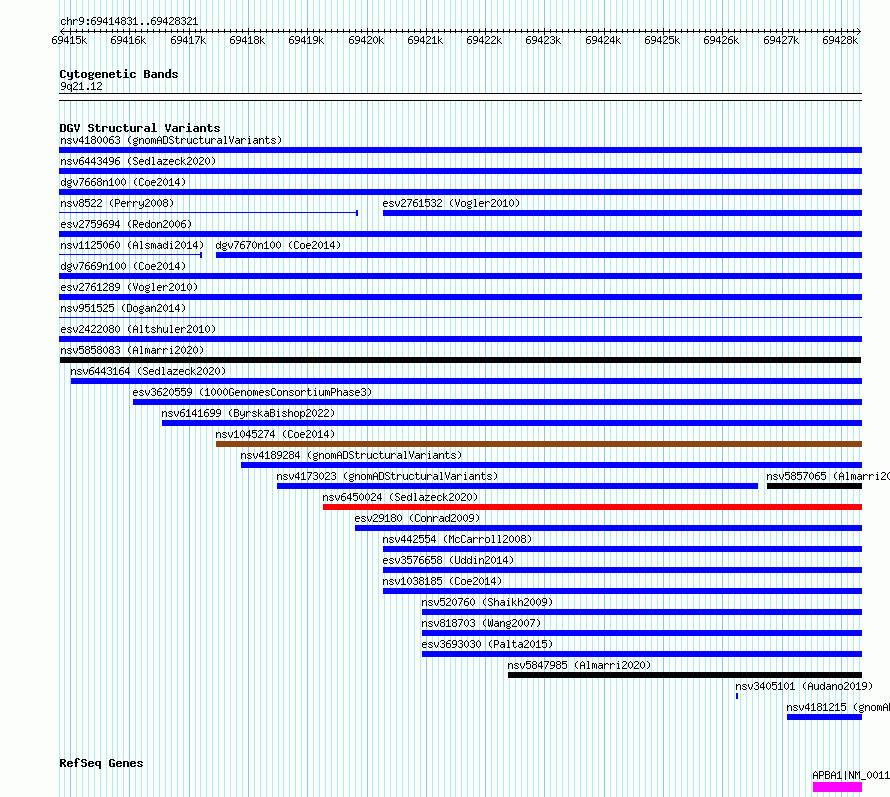Click nsv818703 (Wang2007) label

pyautogui.click(x=481, y=623)
